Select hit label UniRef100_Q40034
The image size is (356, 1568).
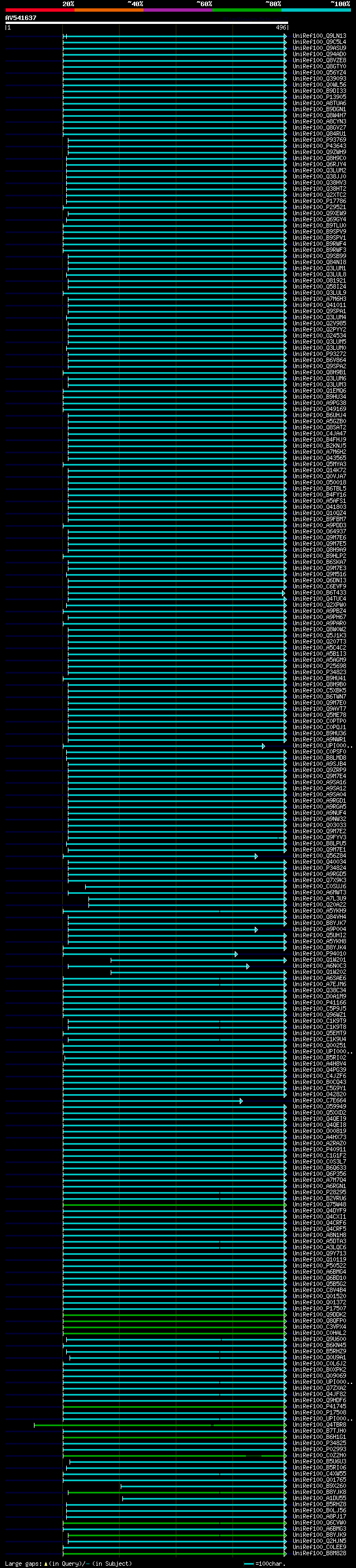click(319, 862)
